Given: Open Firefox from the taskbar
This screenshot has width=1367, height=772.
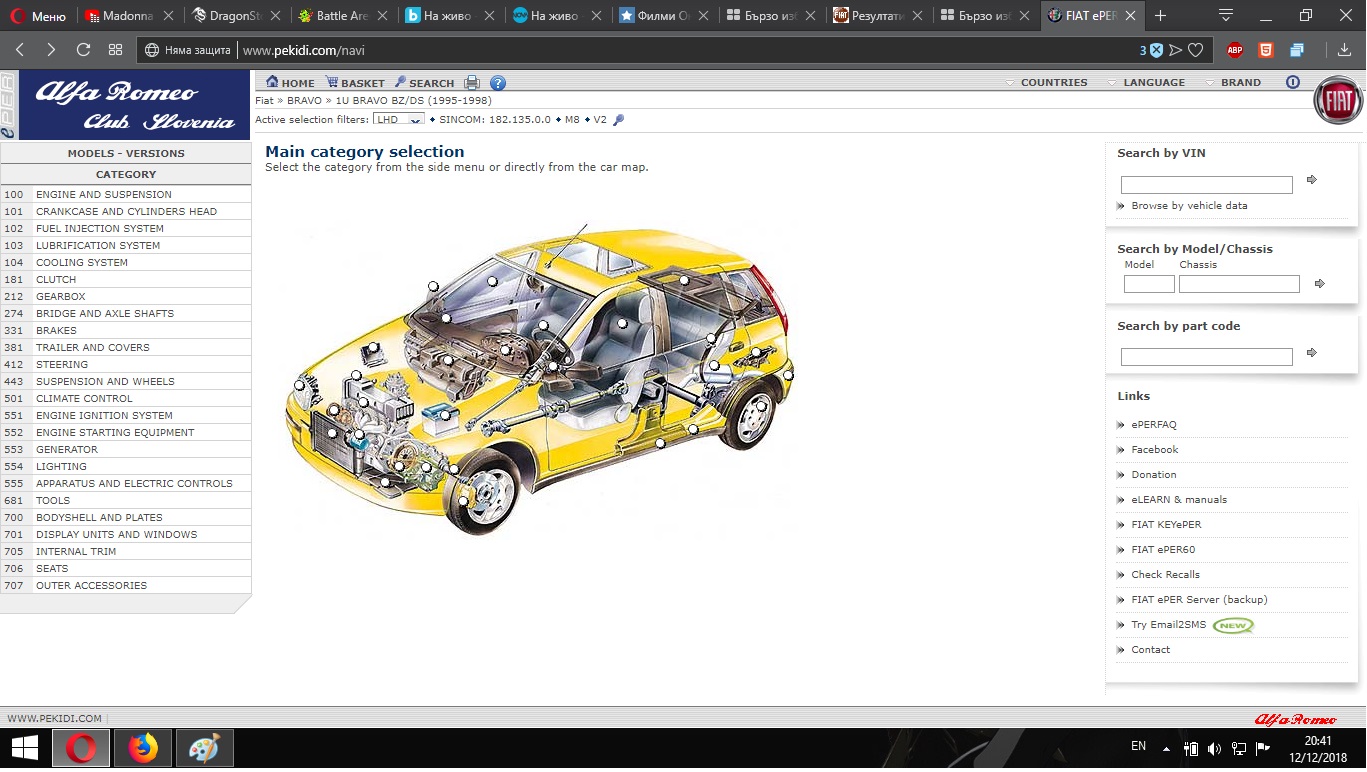Looking at the screenshot, I should (x=143, y=748).
